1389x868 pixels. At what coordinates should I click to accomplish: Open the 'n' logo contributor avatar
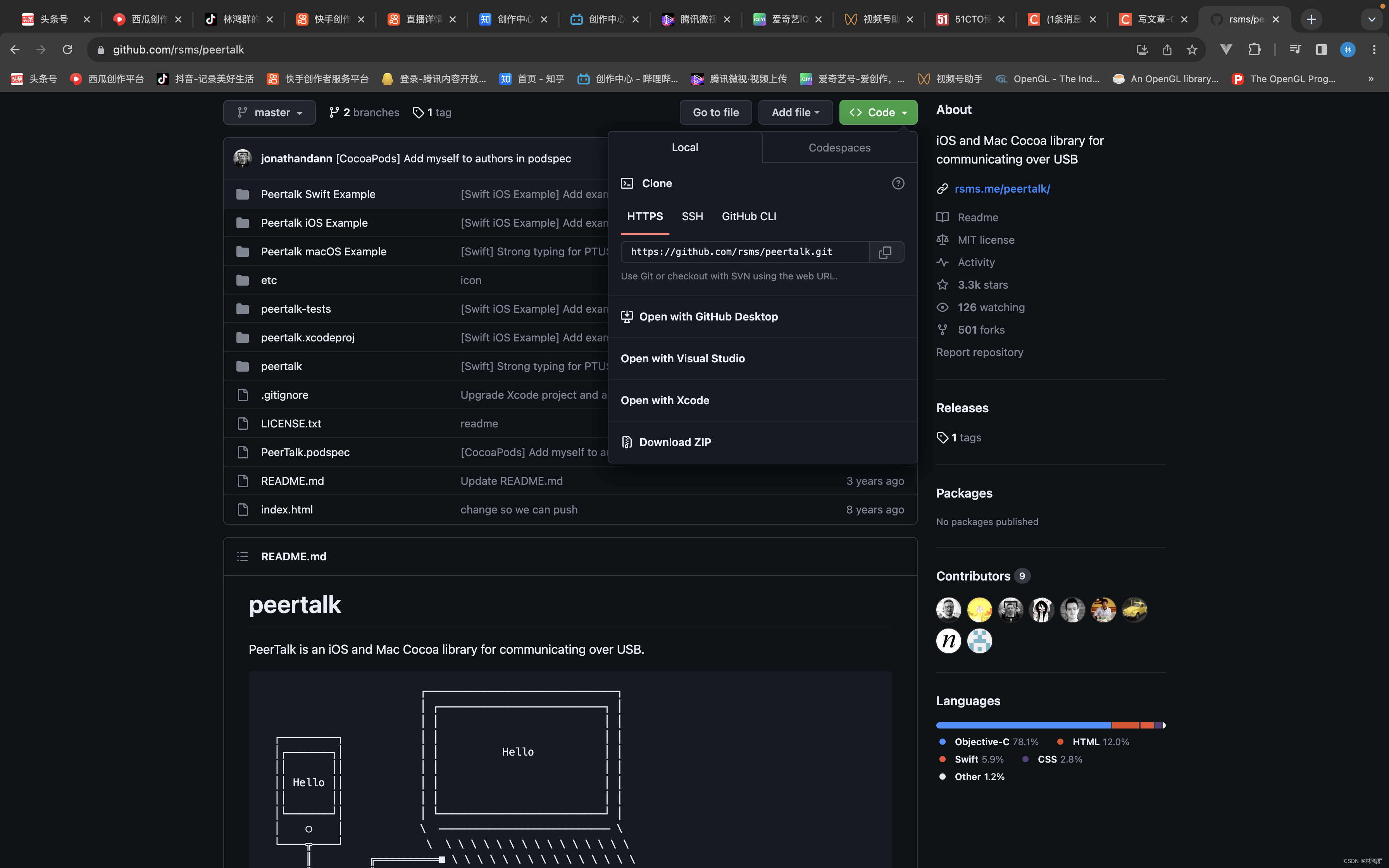pos(949,641)
